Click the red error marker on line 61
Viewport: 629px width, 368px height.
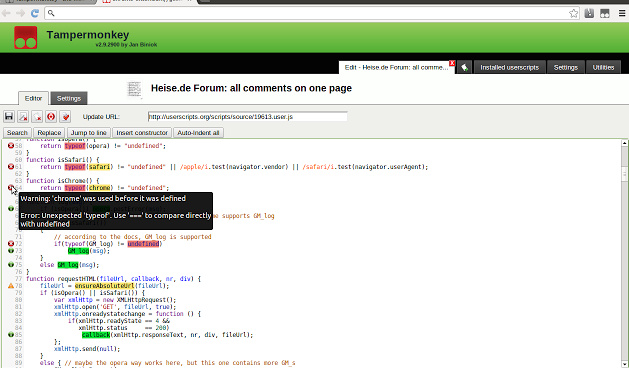click(11, 167)
